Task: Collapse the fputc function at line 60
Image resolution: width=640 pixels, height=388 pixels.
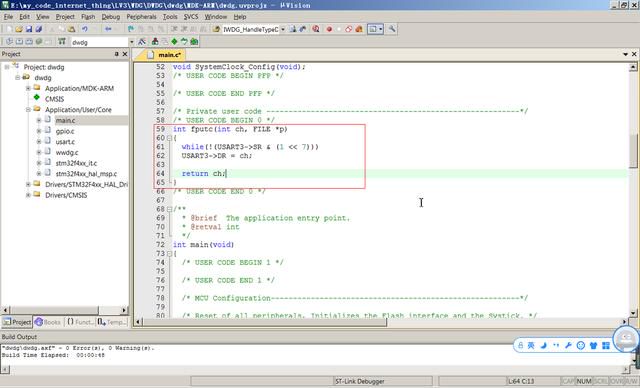Action: pyautogui.click(x=169, y=138)
